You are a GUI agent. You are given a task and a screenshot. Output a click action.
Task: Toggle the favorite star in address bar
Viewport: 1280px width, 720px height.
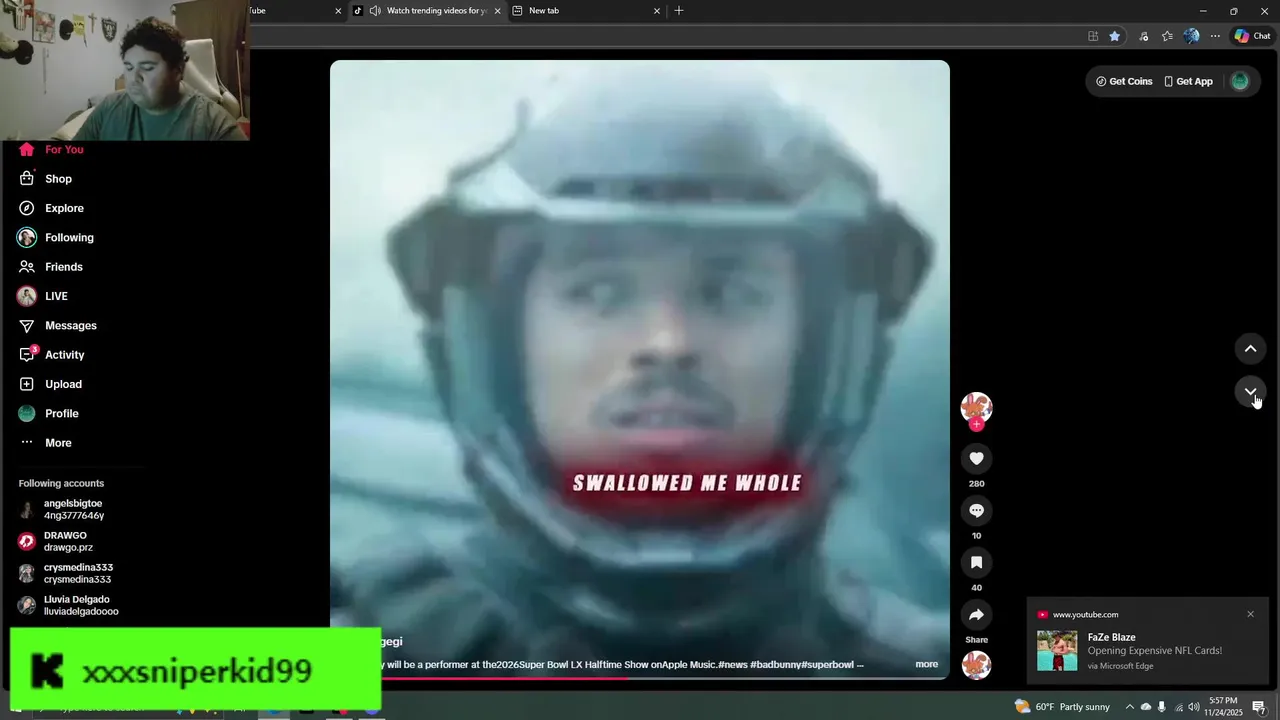[x=1115, y=36]
